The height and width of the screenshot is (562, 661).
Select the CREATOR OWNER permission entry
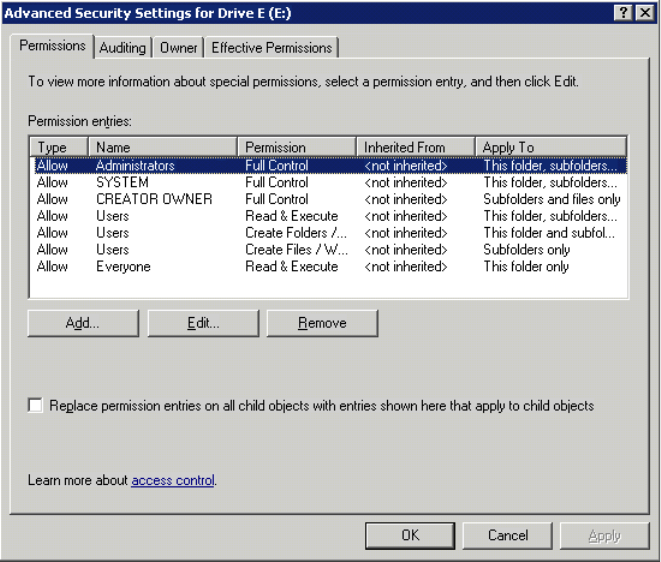[x=154, y=200]
